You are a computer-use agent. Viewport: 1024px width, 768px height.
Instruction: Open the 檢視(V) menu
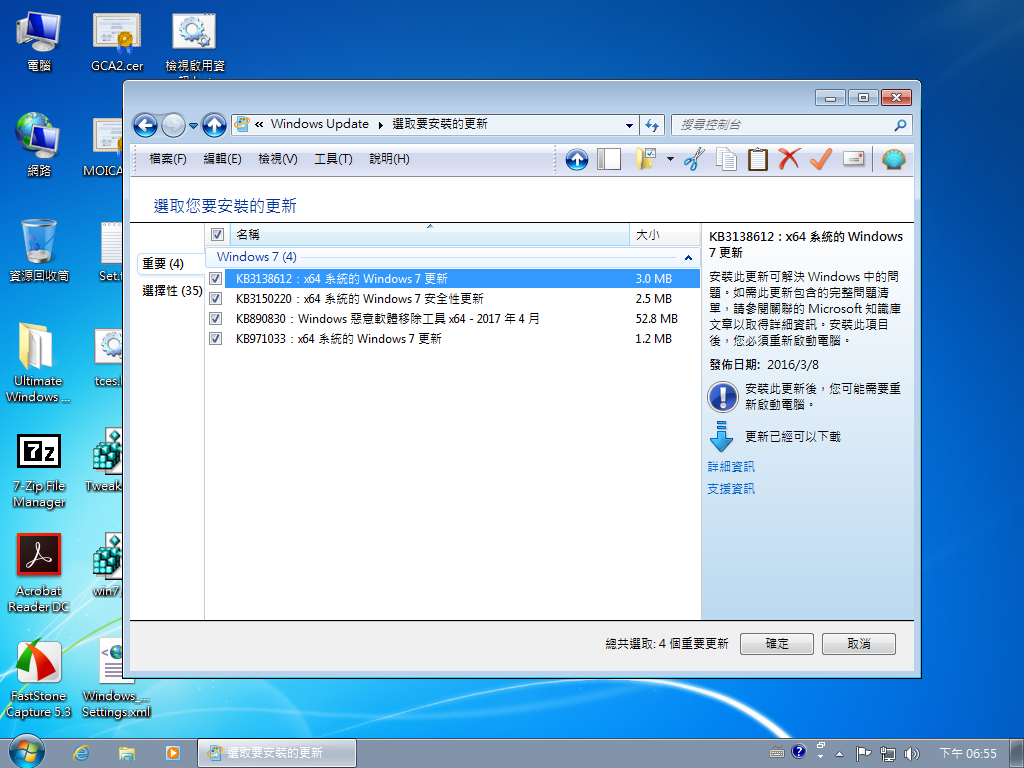click(278, 159)
